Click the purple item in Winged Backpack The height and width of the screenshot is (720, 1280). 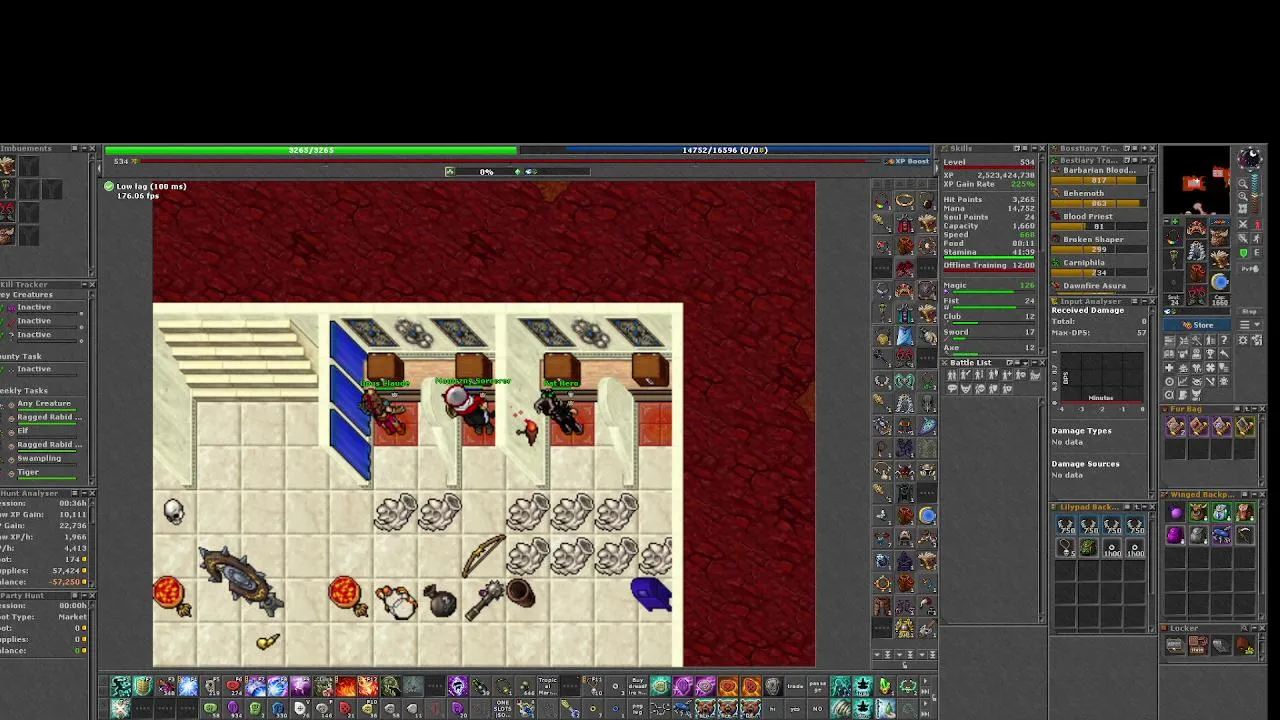pos(1175,514)
